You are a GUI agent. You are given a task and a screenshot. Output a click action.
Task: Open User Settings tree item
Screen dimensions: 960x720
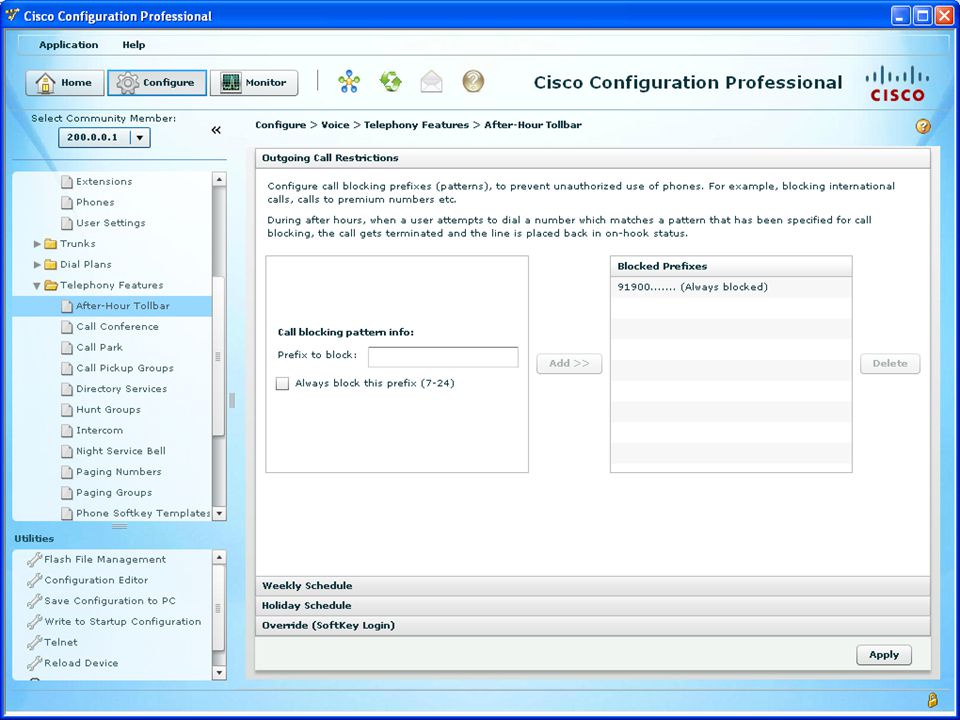tap(110, 223)
